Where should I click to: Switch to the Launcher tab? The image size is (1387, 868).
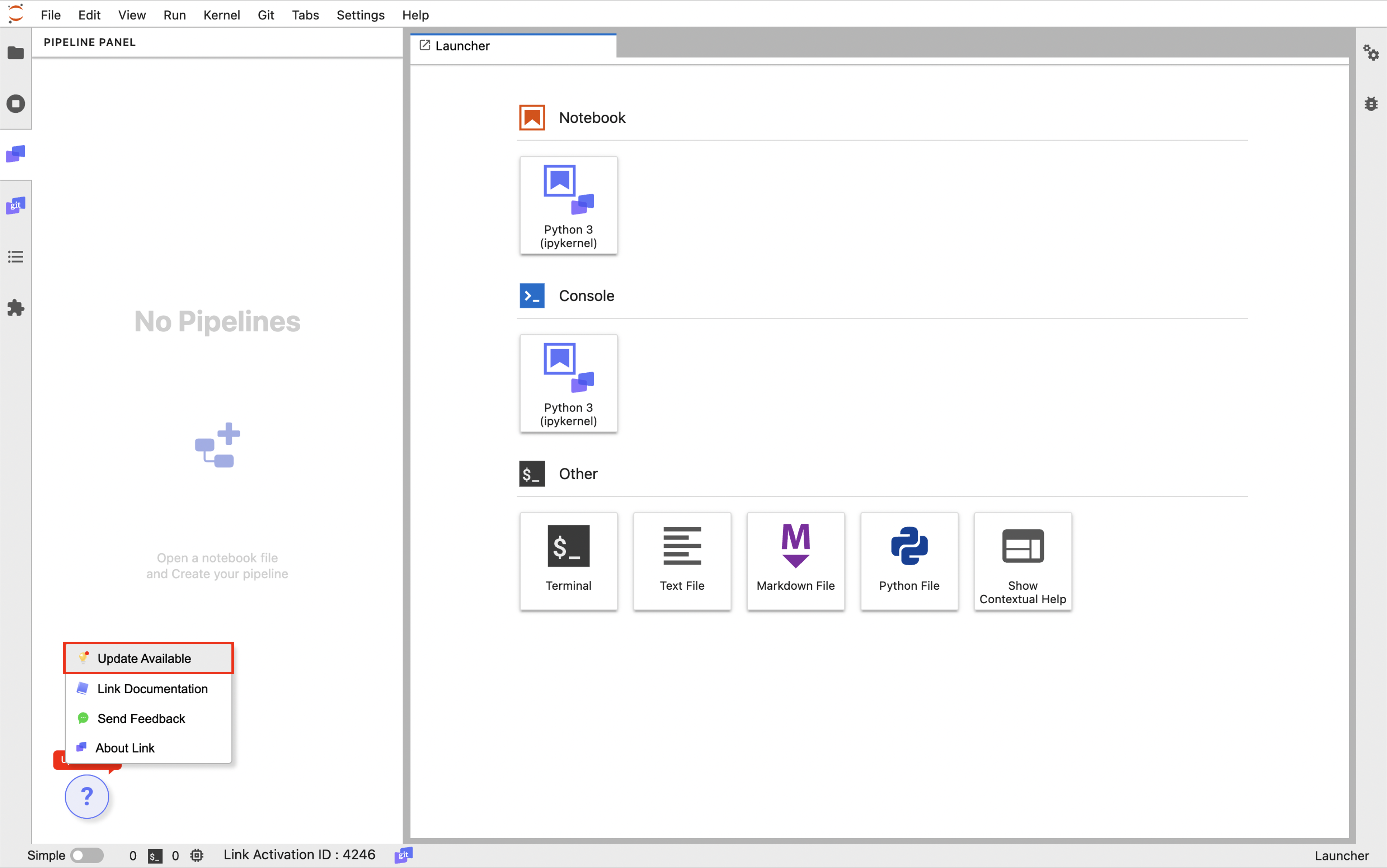point(462,46)
